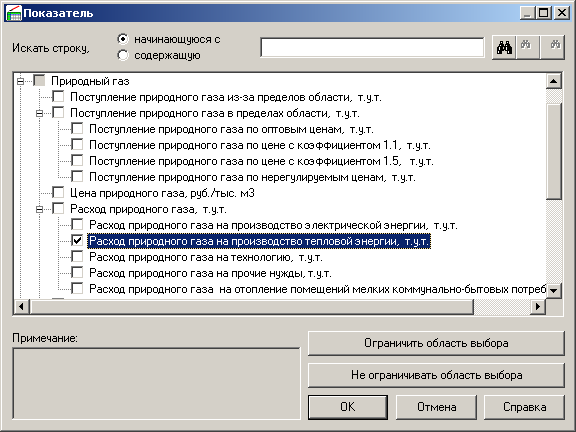
Task: Select the highlighted 'производство тепловой энергии' row
Action: (259, 241)
